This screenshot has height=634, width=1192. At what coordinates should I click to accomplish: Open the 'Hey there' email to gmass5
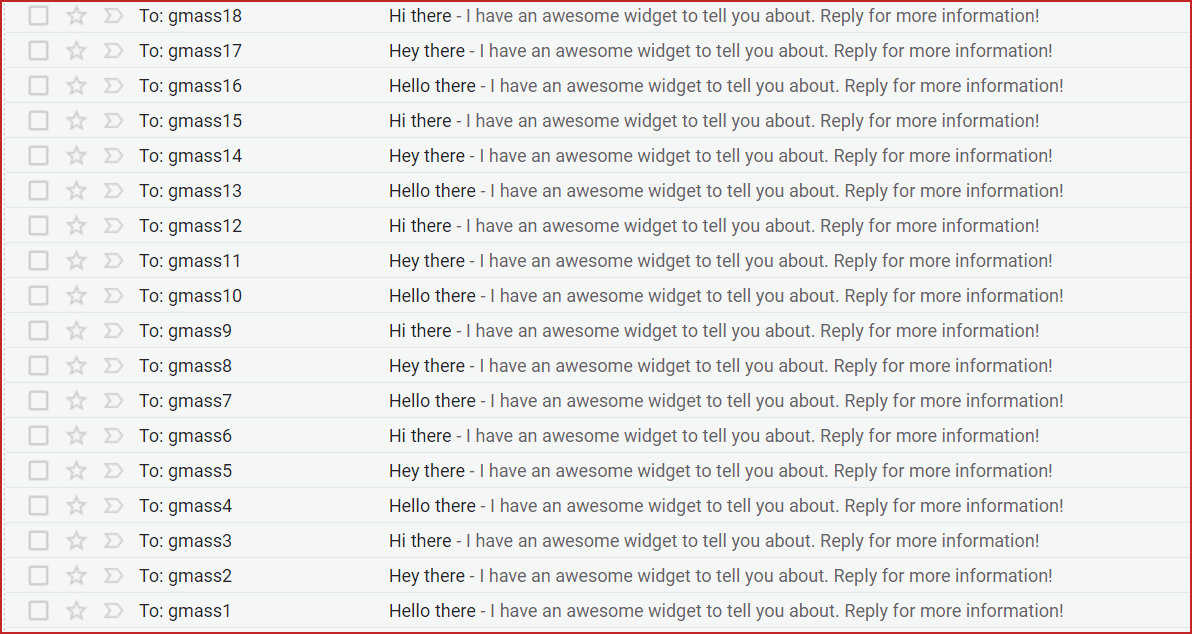pyautogui.click(x=720, y=471)
